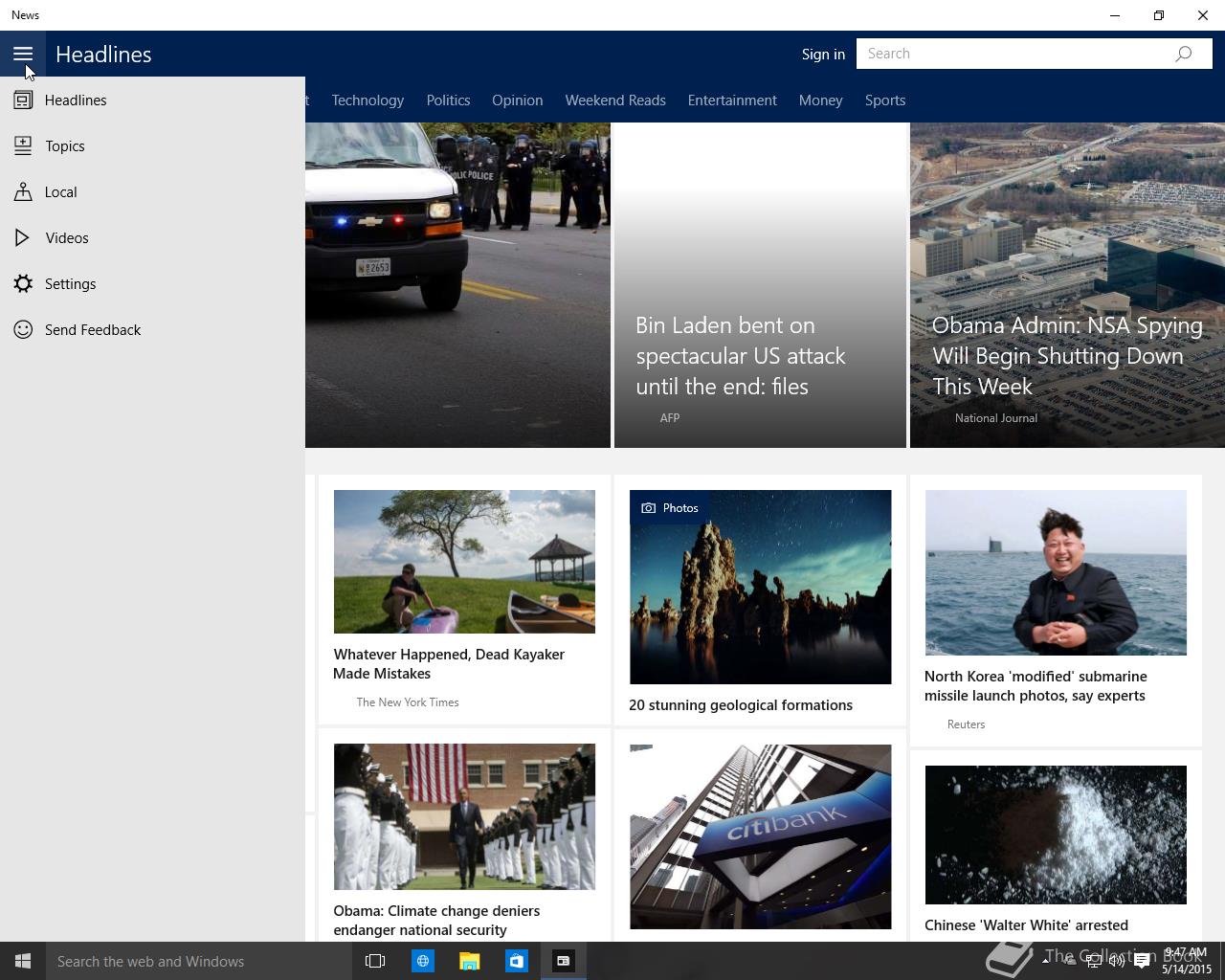Viewport: 1225px width, 980px height.
Task: Click the National Journal source label
Action: coord(995,417)
